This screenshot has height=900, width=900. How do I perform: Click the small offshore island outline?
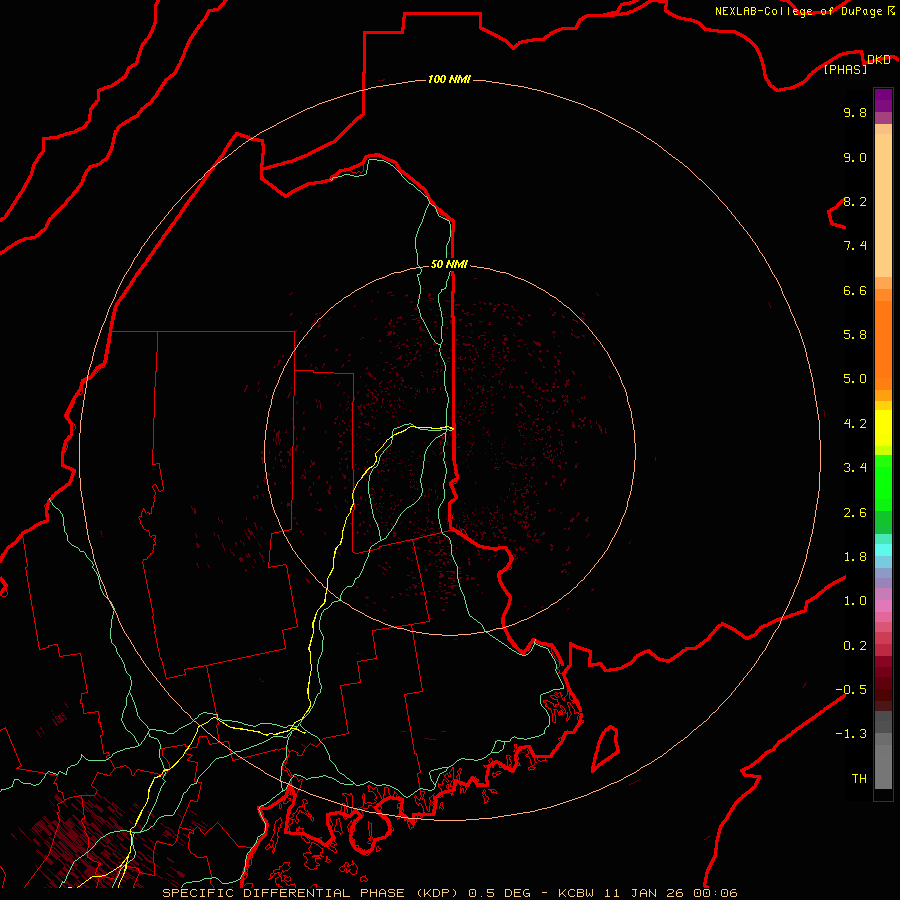tap(606, 748)
